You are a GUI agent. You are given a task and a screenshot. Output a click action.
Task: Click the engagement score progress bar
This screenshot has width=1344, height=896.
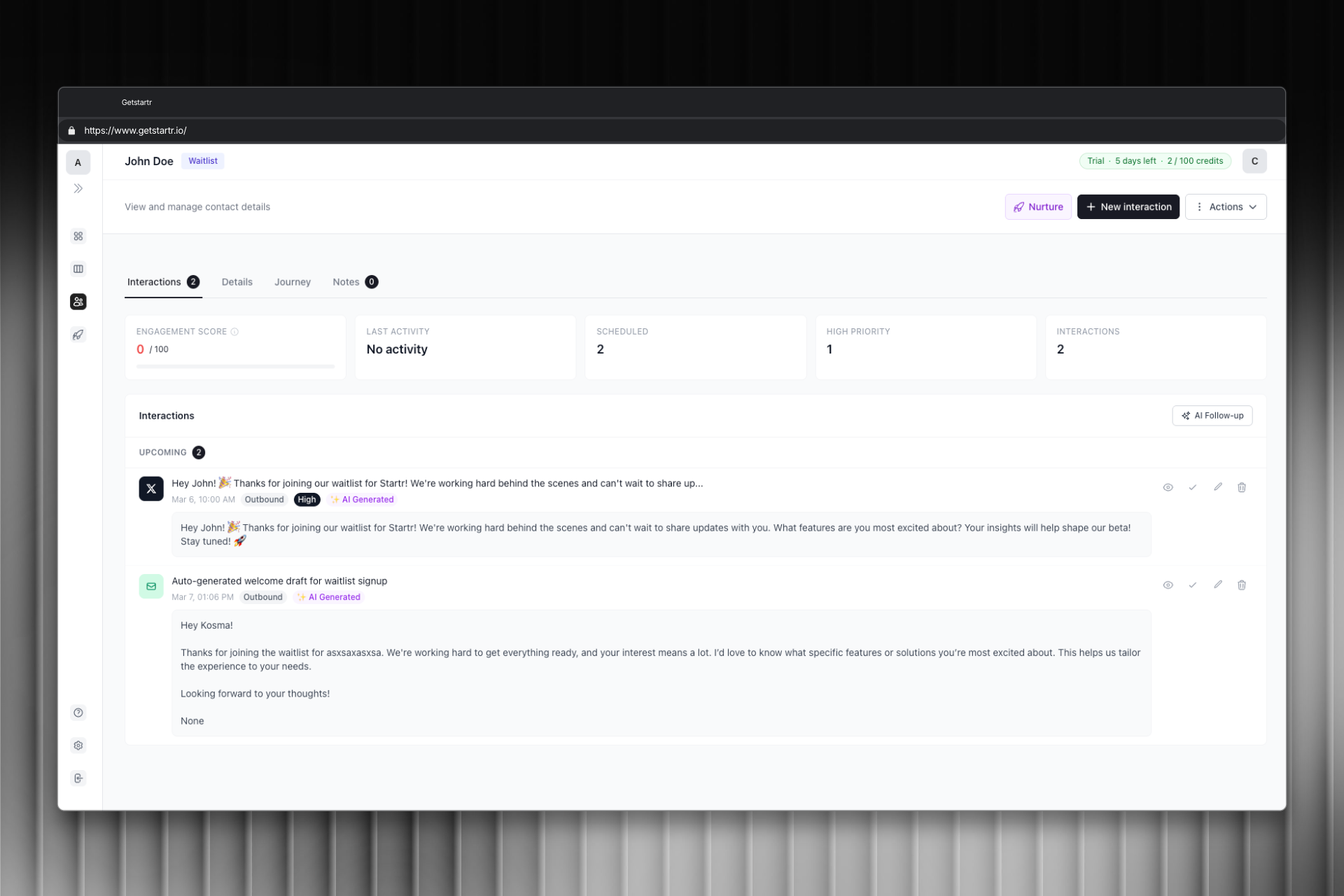click(235, 366)
